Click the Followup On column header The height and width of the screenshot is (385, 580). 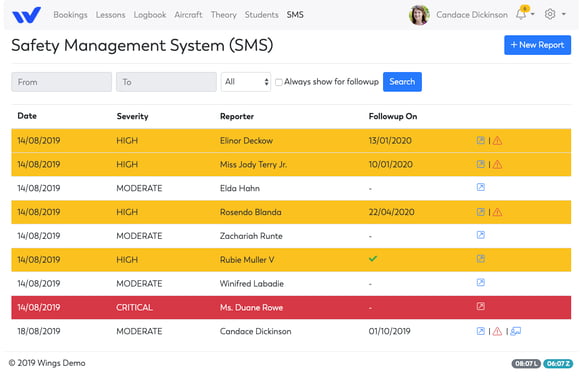point(393,116)
